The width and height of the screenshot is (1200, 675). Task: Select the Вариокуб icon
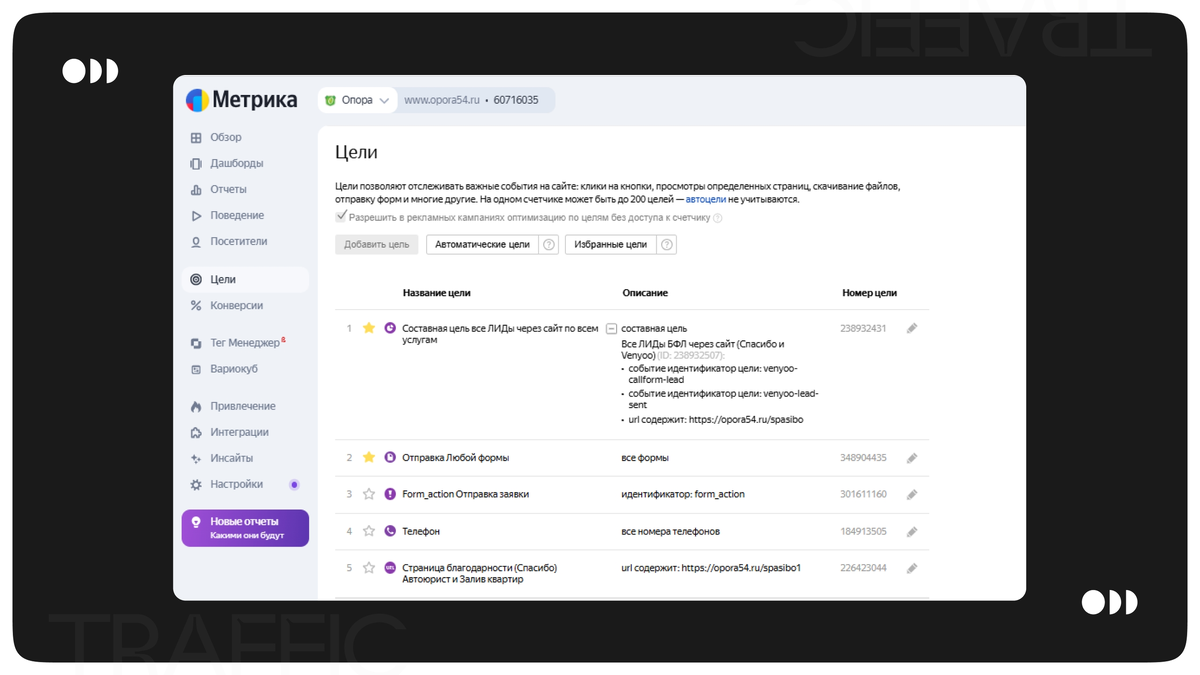(196, 369)
